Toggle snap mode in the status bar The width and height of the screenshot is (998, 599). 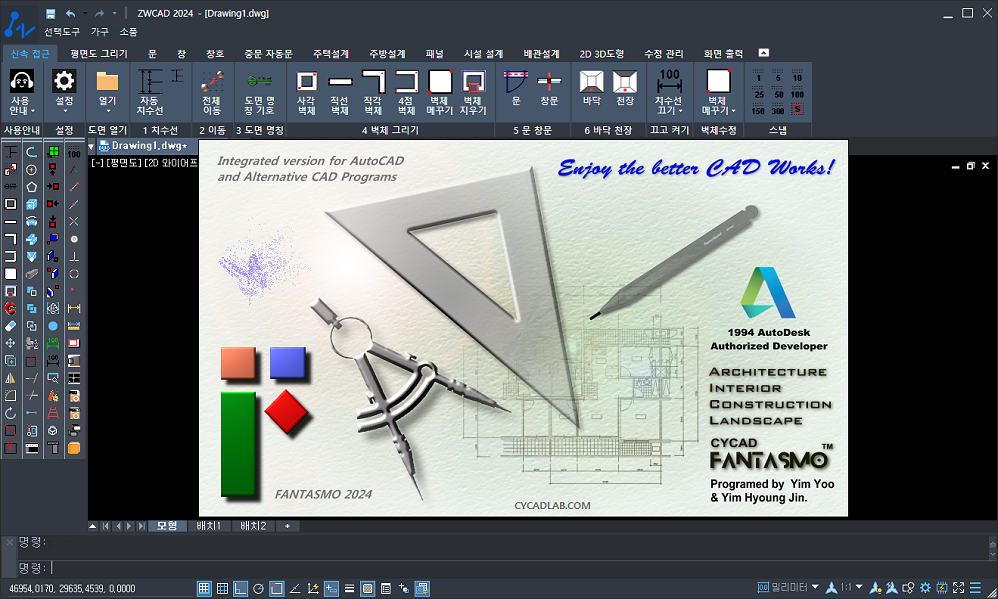[x=204, y=588]
